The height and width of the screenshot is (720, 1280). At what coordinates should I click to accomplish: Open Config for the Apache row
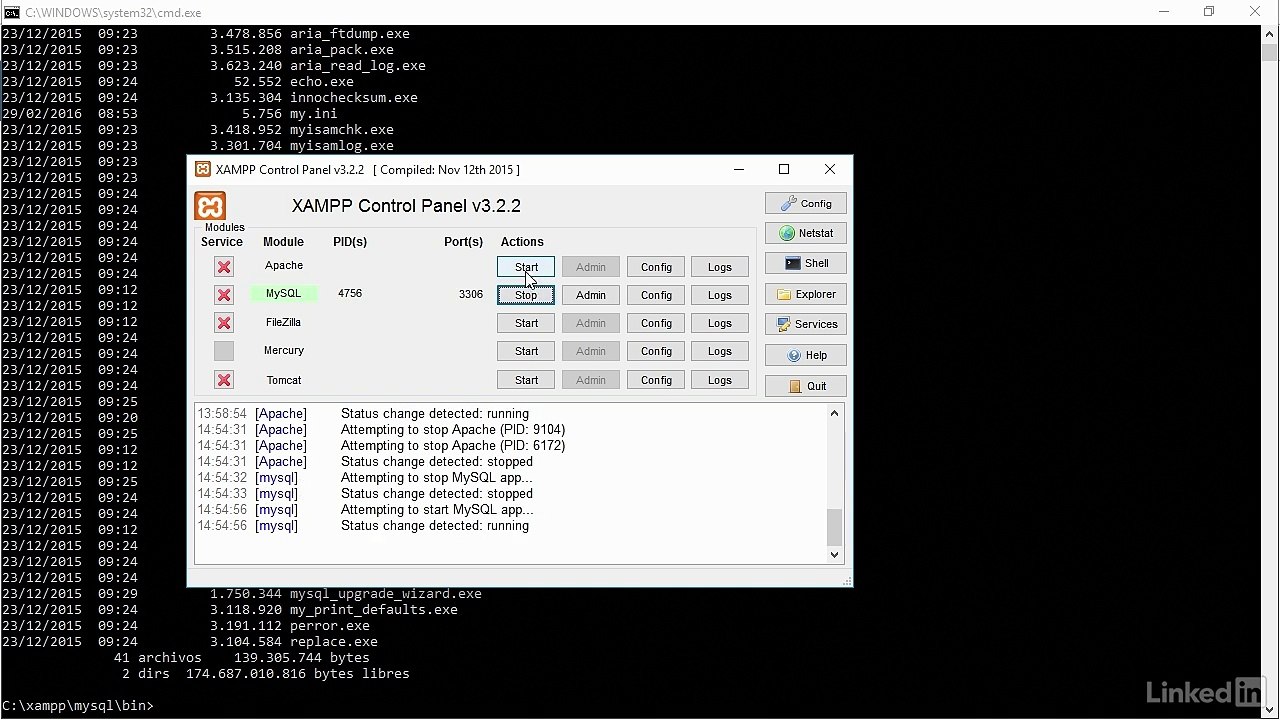(x=656, y=267)
